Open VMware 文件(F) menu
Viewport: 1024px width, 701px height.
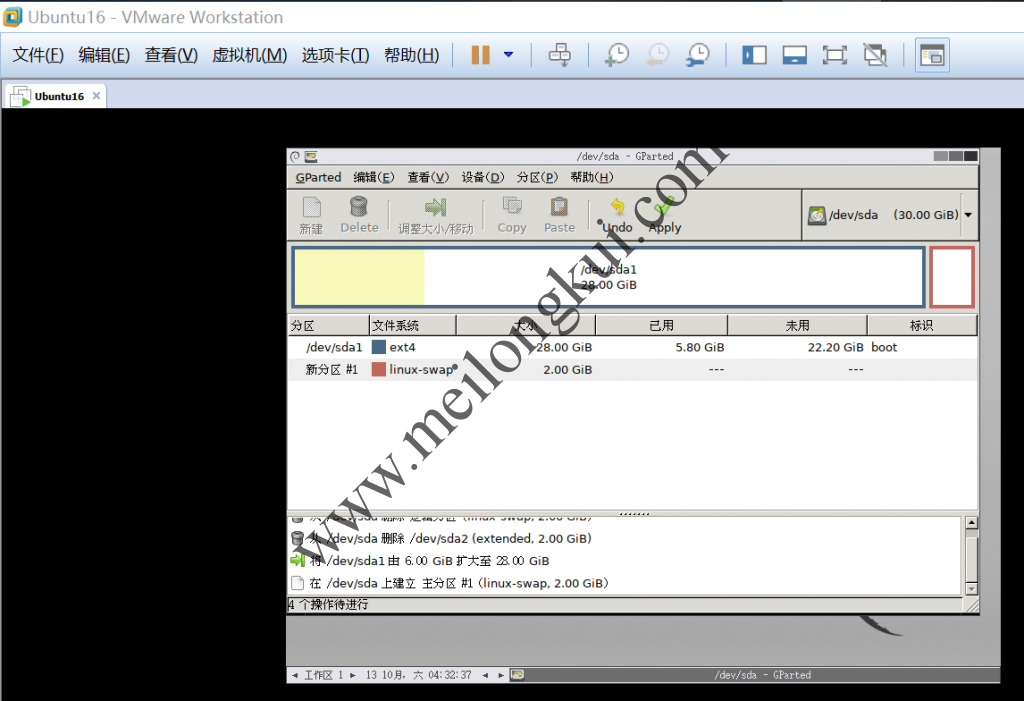tap(38, 55)
